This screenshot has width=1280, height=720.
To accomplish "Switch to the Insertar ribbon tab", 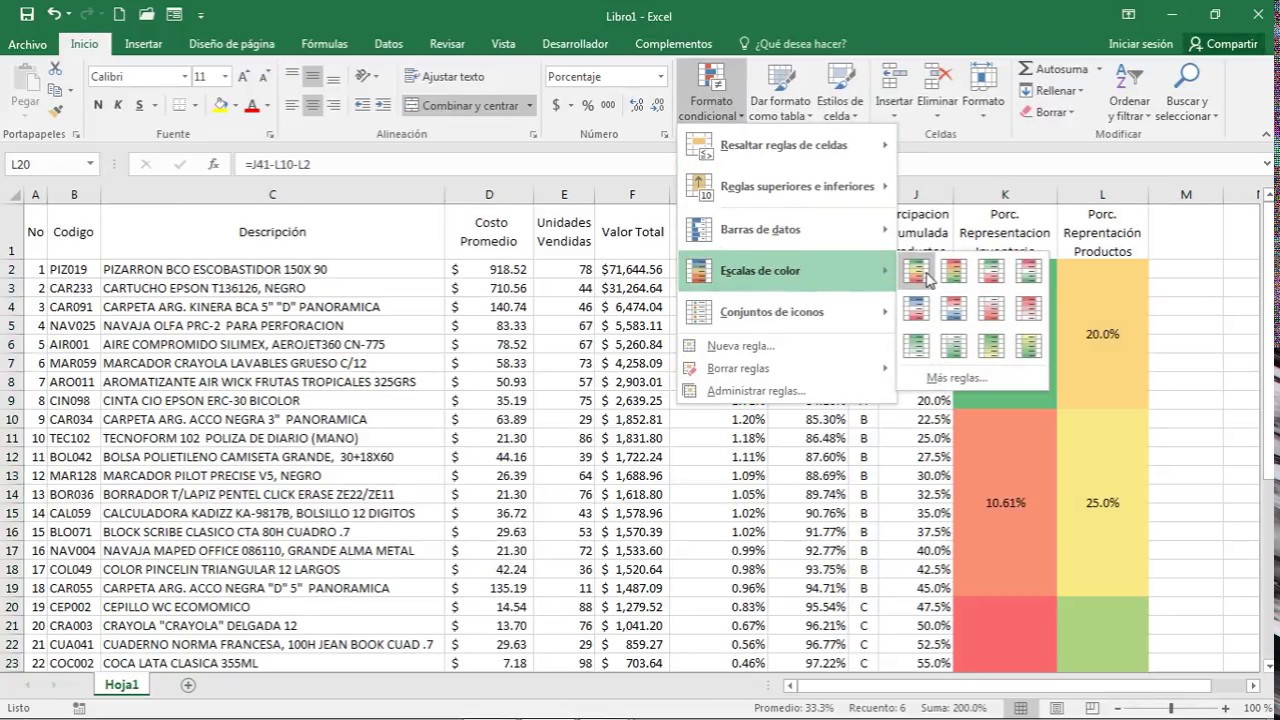I will coord(143,44).
